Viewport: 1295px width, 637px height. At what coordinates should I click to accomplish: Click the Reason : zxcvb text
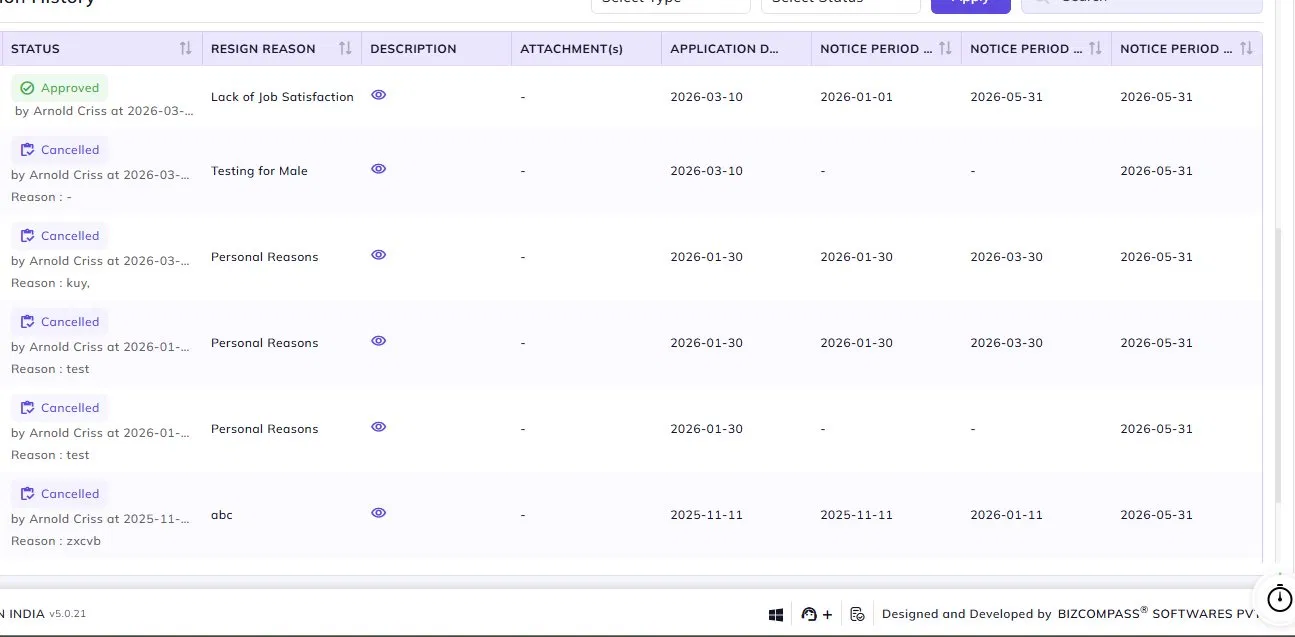pyautogui.click(x=56, y=541)
